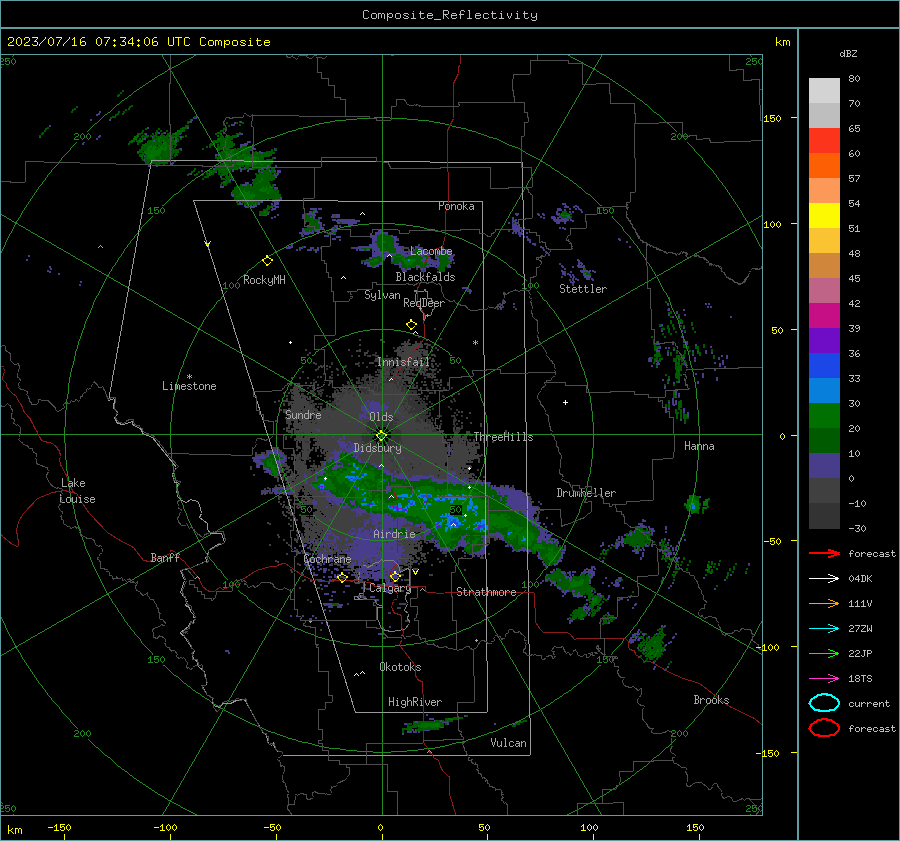Click the RedDeer city label
The image size is (900, 841).
tap(424, 303)
